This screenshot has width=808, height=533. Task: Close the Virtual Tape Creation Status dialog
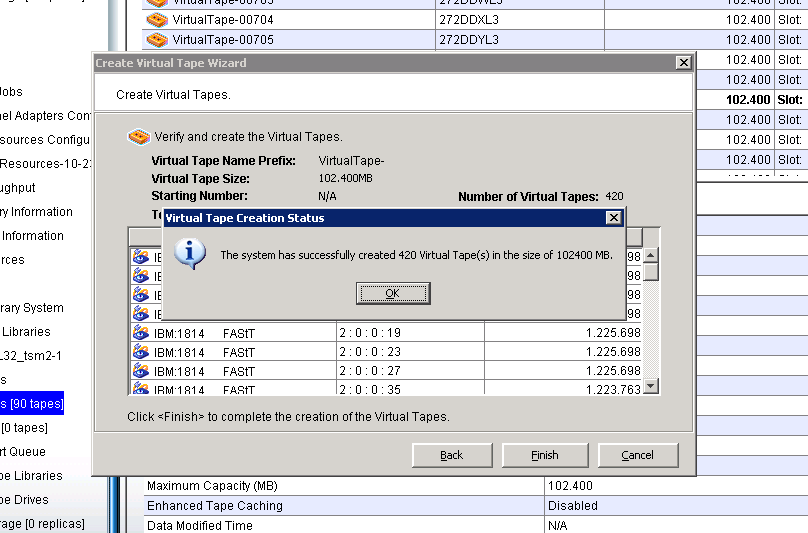(x=613, y=218)
